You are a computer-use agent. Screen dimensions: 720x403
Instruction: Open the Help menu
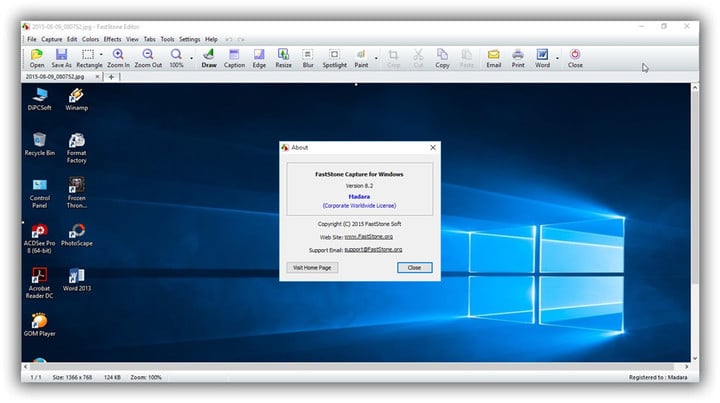(211, 39)
